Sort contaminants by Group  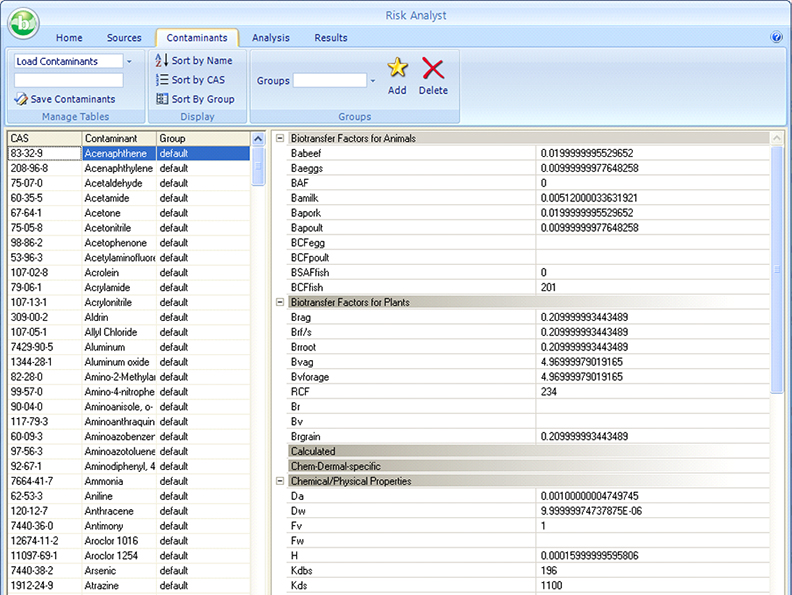pos(195,99)
